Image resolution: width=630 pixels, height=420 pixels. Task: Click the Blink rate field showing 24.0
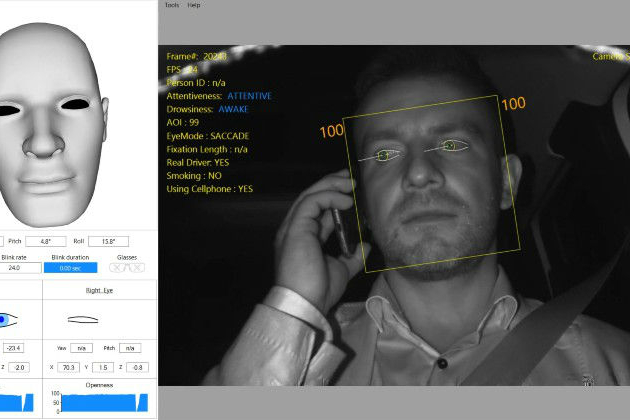click(16, 268)
